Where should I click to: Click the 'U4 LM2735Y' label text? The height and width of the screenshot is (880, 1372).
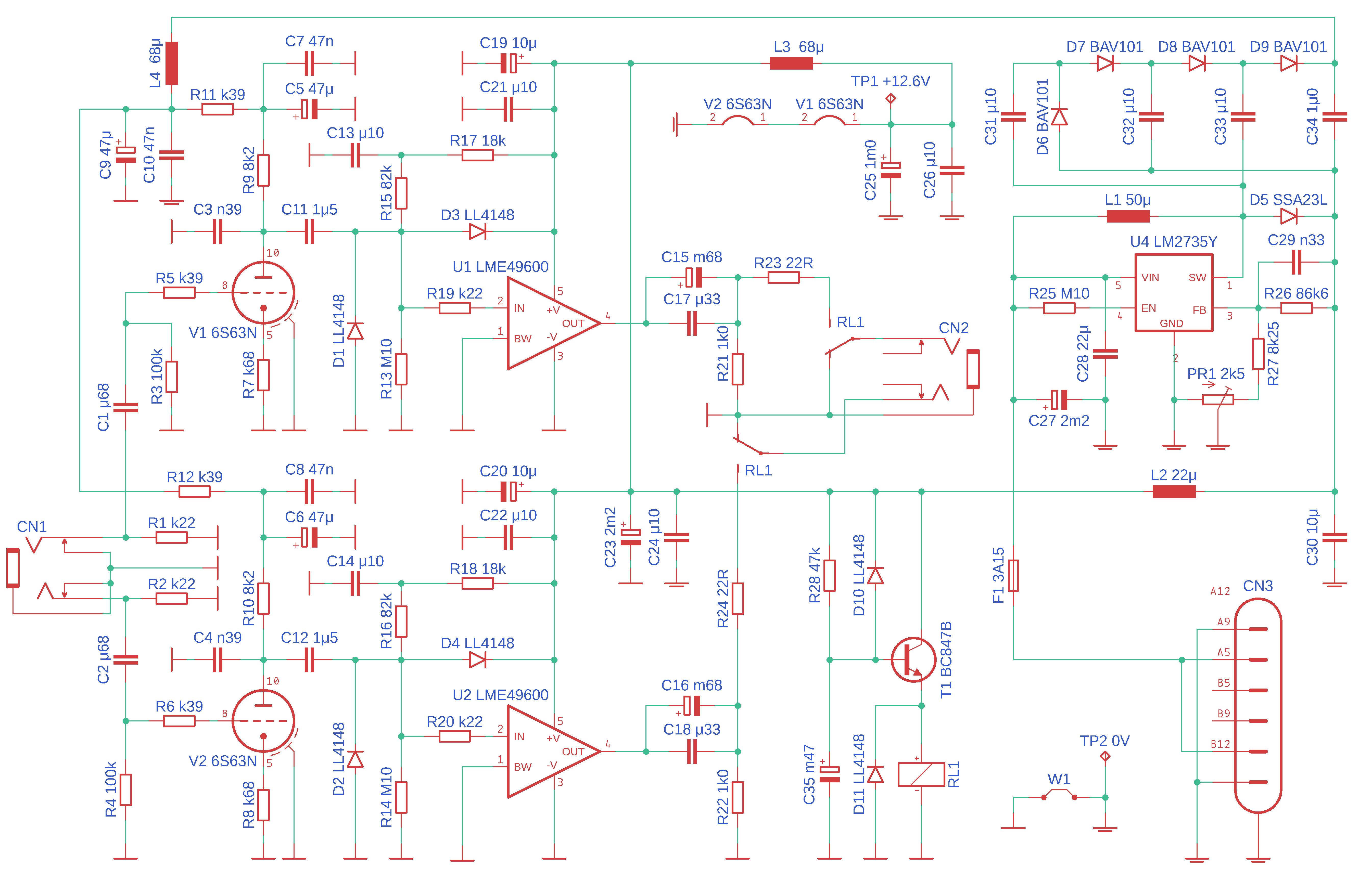click(x=1174, y=242)
